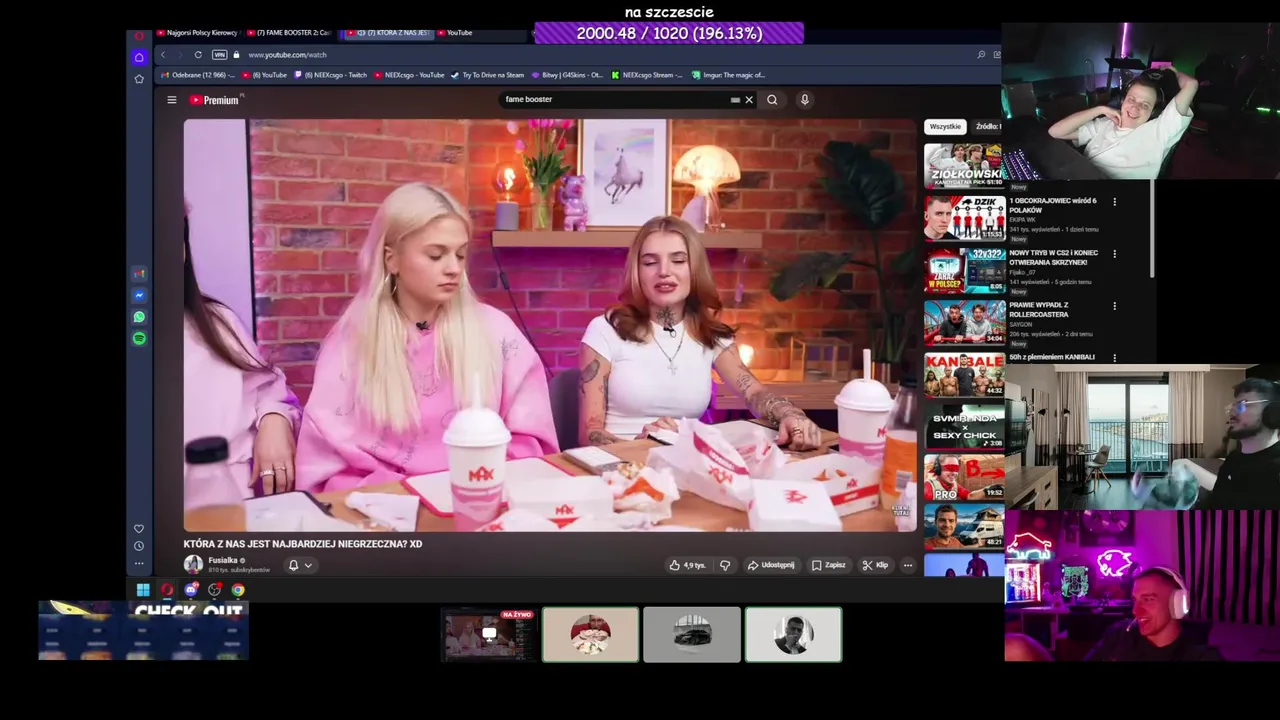Open the on-screen keyboard icon in search box

[x=735, y=100]
